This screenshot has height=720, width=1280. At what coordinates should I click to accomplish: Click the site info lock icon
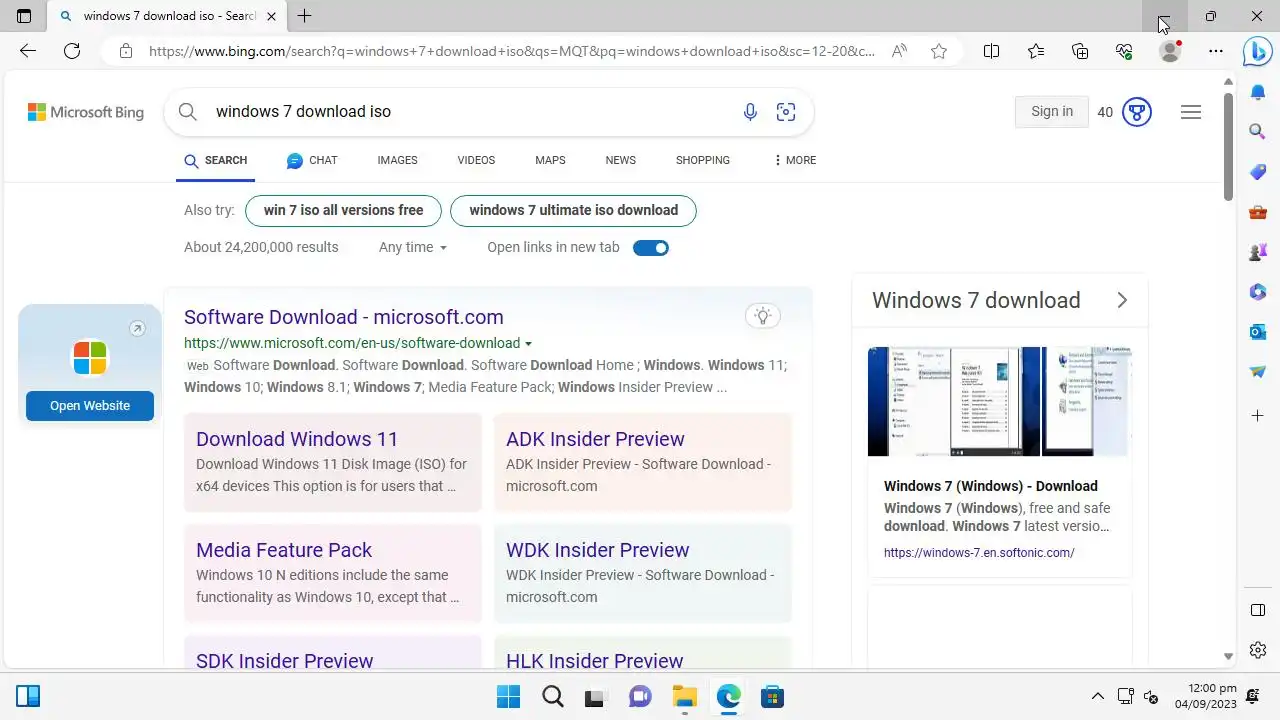click(x=125, y=51)
